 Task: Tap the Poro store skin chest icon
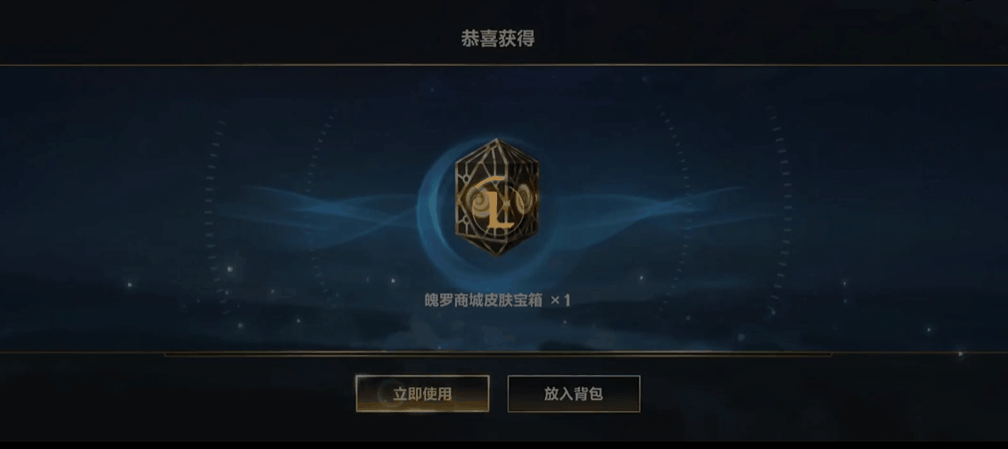point(497,197)
